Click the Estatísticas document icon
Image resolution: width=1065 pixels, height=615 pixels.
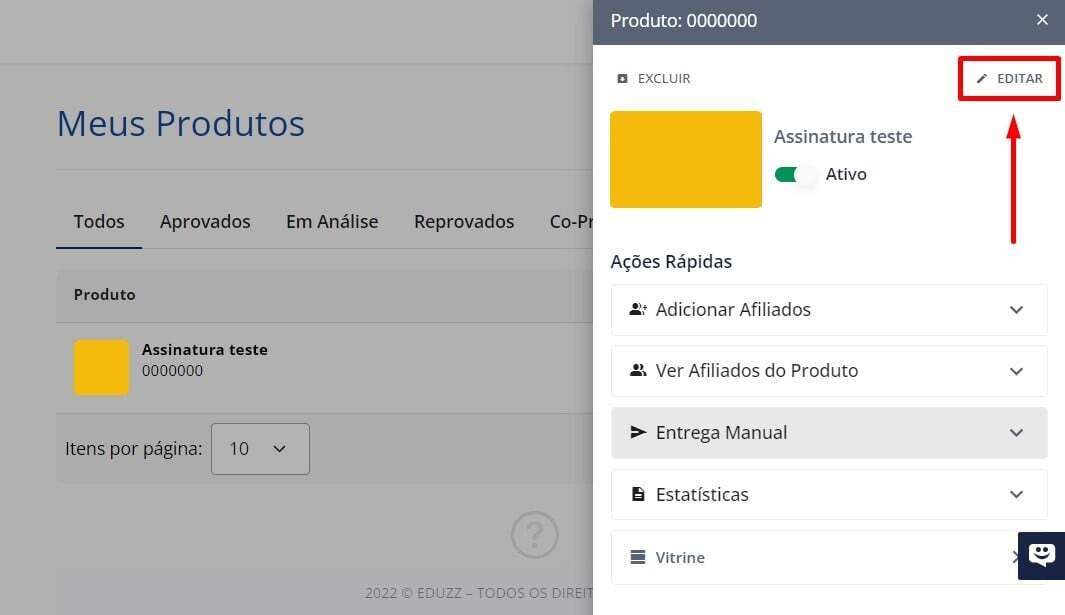pos(638,495)
